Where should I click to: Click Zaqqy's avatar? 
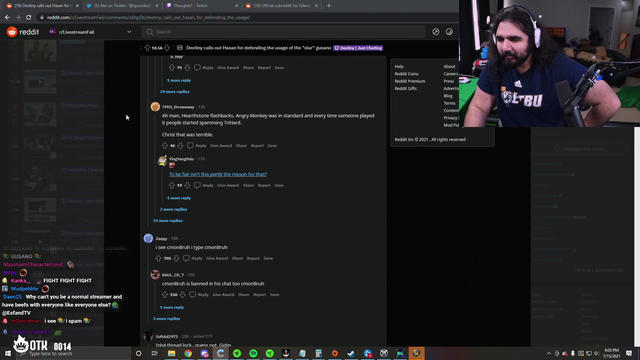point(148,238)
